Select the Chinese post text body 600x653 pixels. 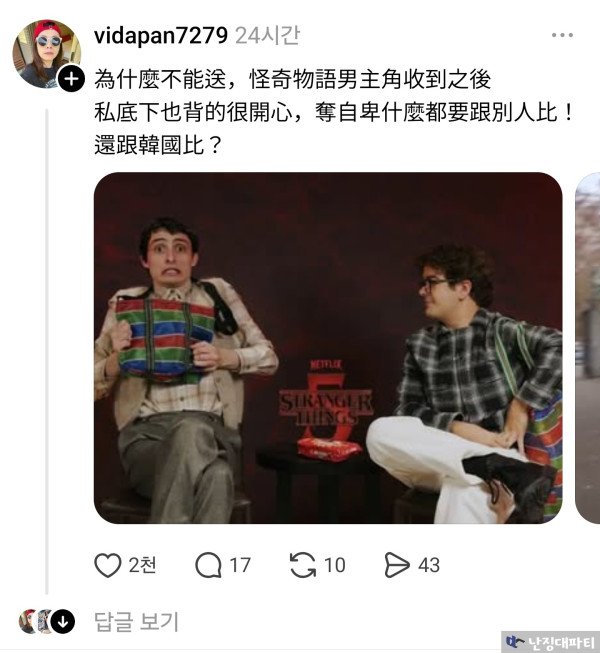tap(334, 112)
